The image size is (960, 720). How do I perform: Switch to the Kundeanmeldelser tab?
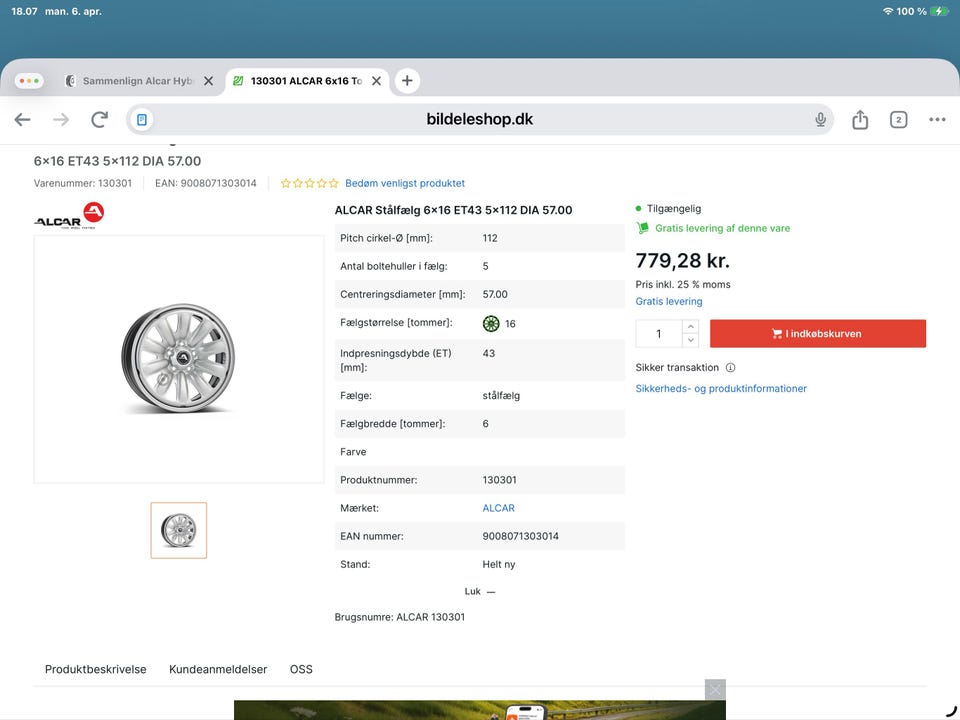[218, 669]
